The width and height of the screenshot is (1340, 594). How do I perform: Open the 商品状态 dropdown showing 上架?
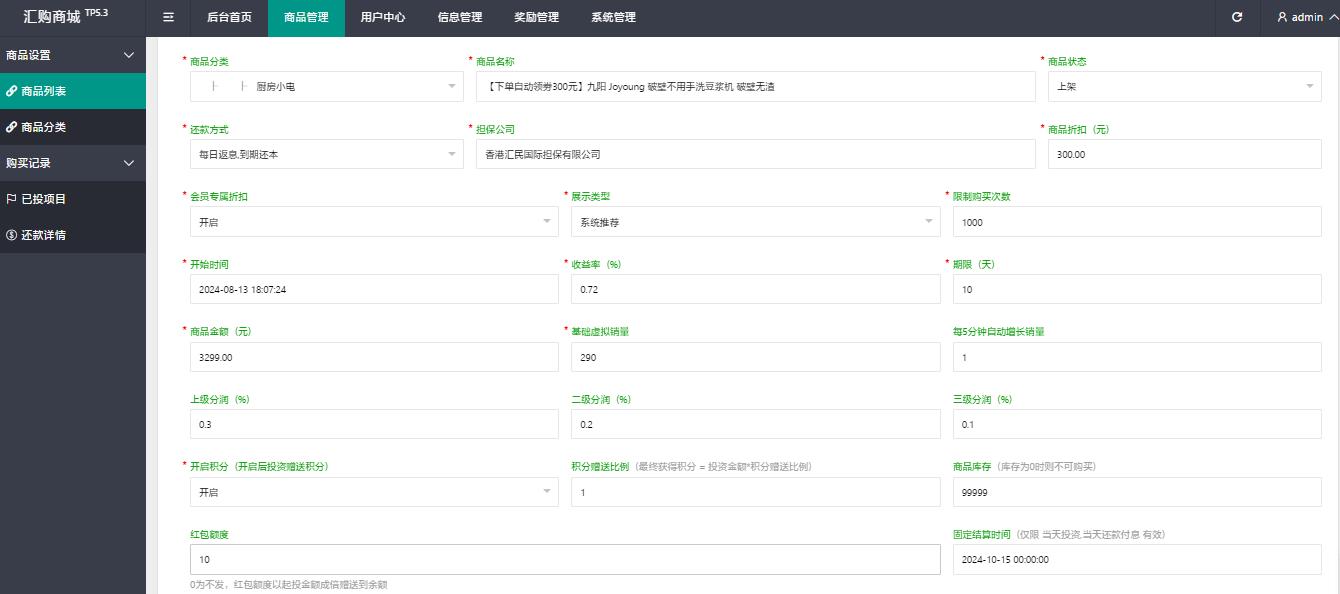[1185, 87]
